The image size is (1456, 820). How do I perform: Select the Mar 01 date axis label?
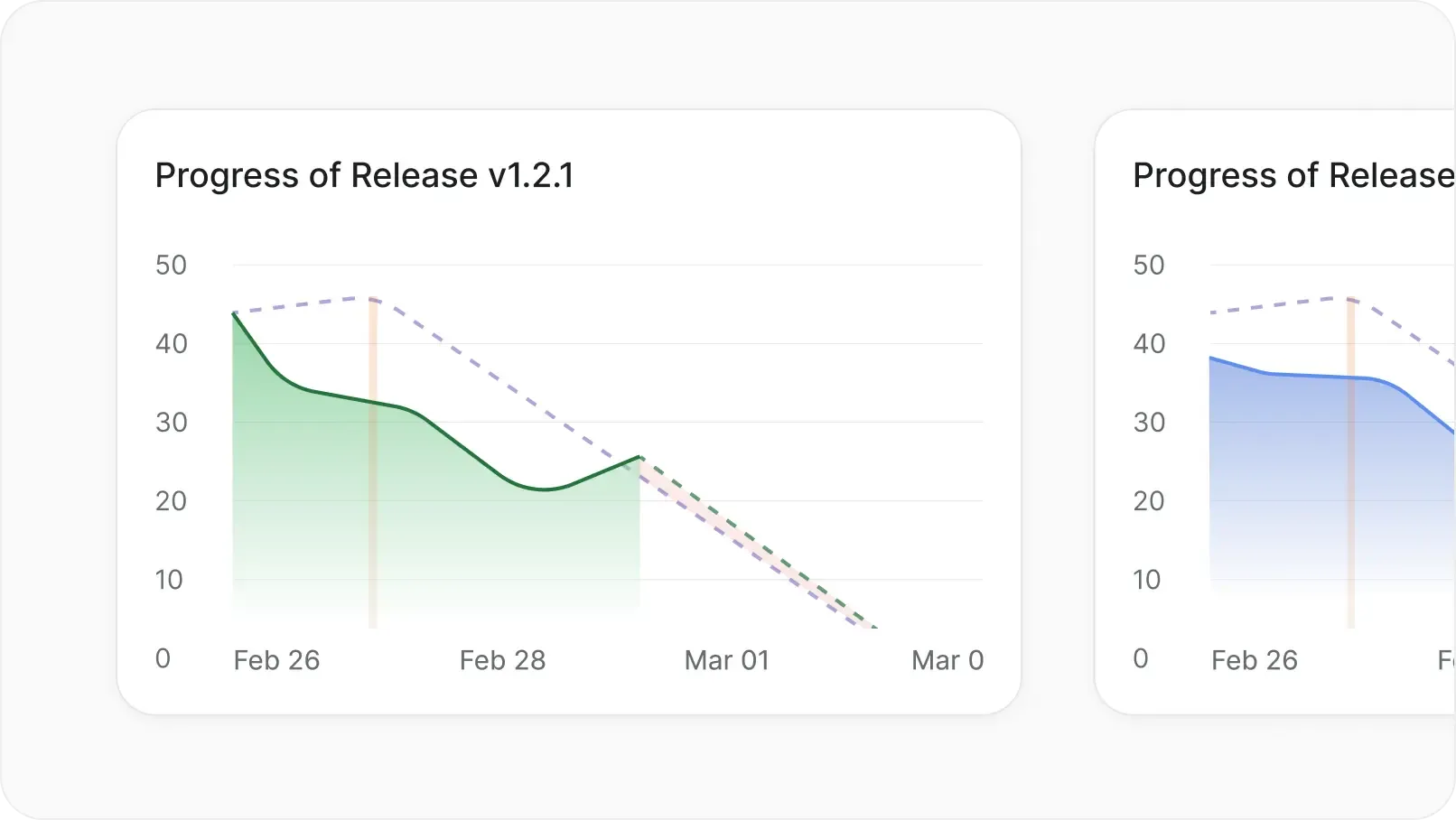[727, 660]
